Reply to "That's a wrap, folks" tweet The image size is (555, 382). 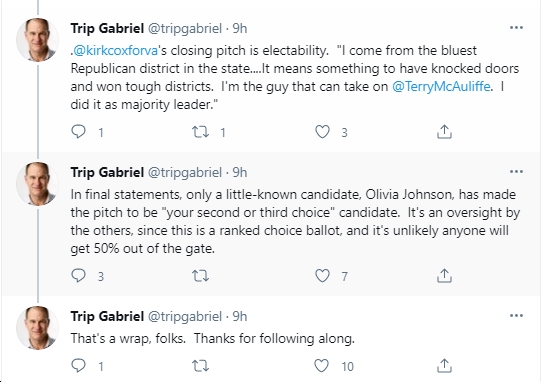click(x=78, y=365)
